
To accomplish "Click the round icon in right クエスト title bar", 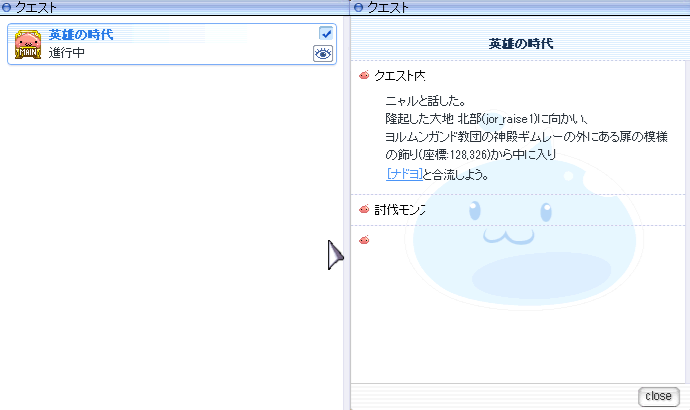I will [357, 7].
